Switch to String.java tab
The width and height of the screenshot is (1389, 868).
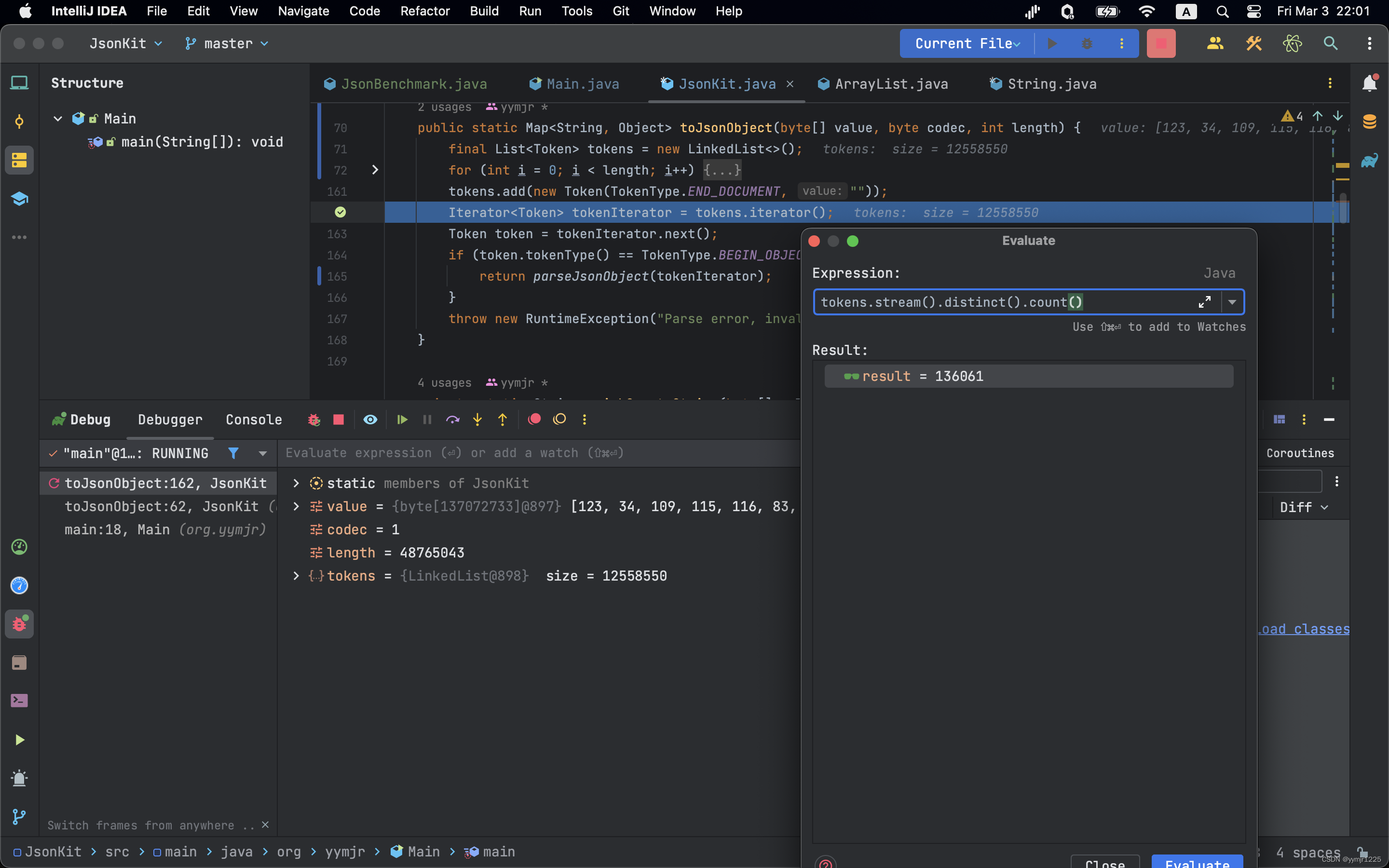(1044, 84)
